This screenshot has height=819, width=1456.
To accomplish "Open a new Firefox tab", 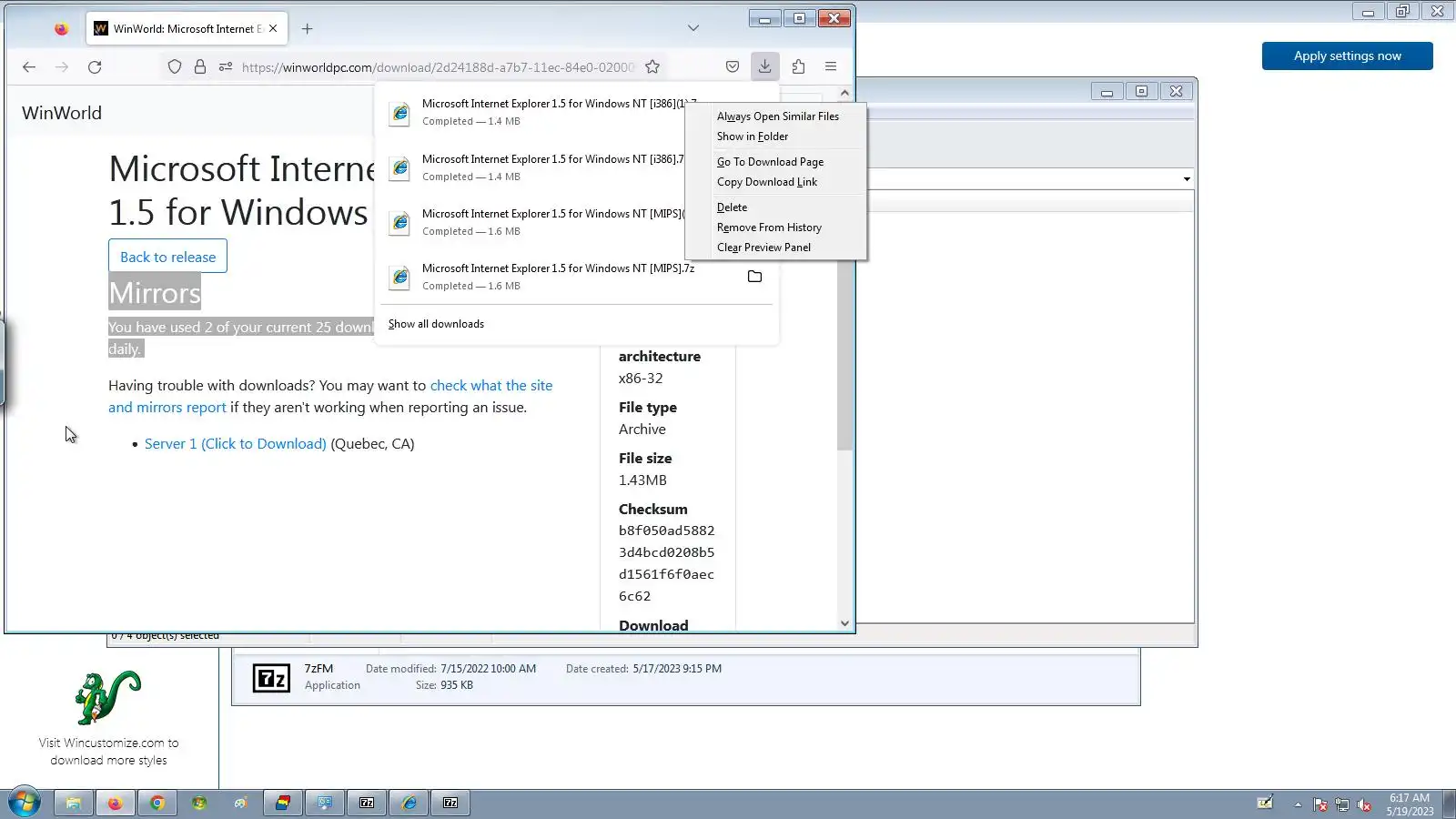I will click(308, 29).
